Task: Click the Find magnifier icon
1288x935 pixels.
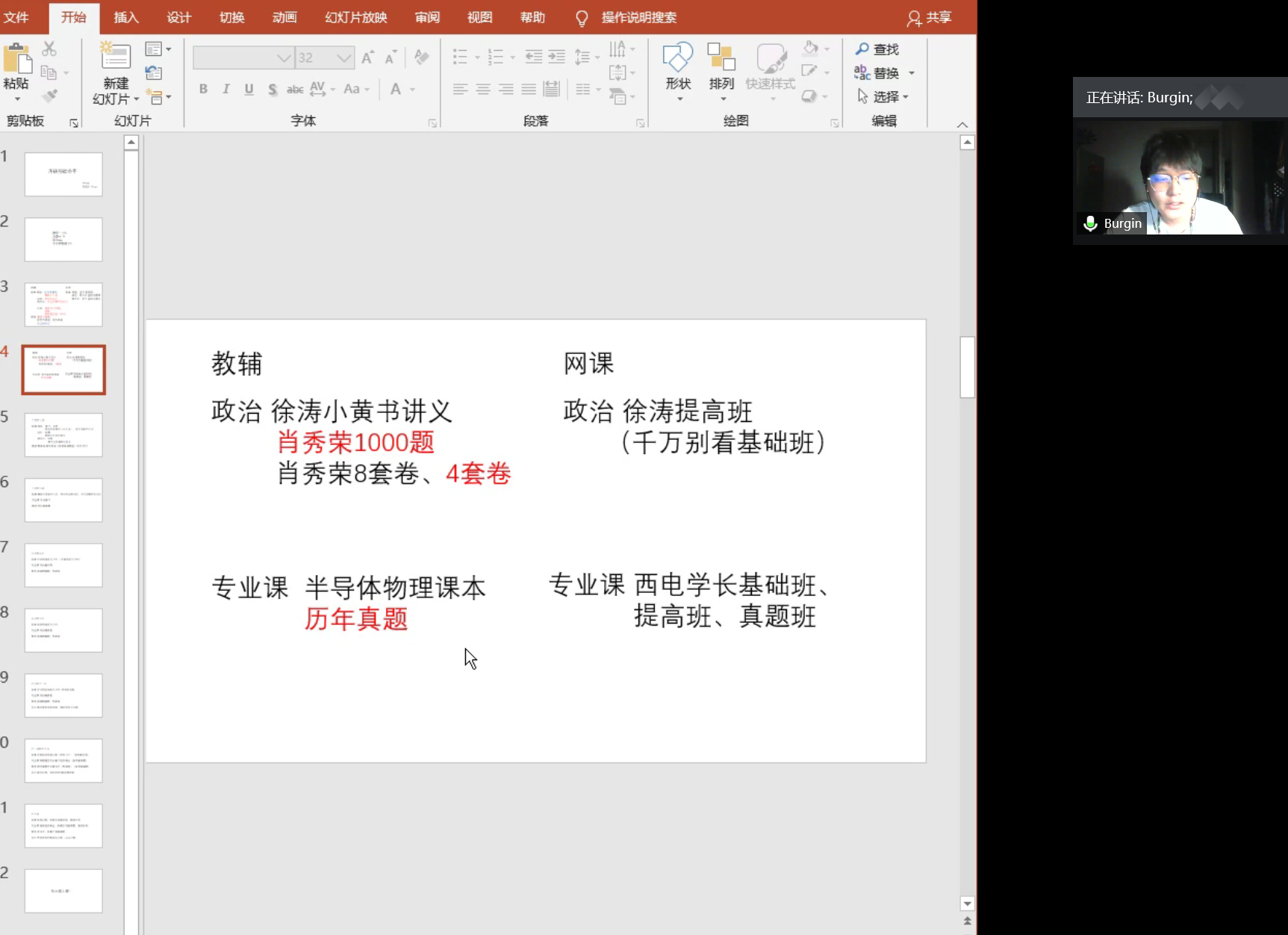Action: click(x=862, y=49)
